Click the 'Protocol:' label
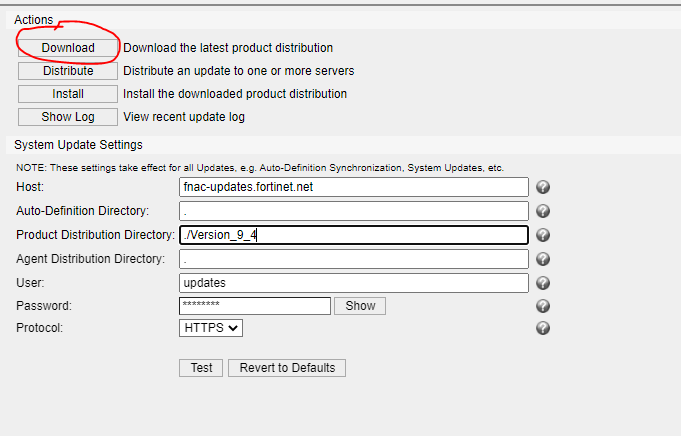The image size is (681, 436). pos(40,327)
